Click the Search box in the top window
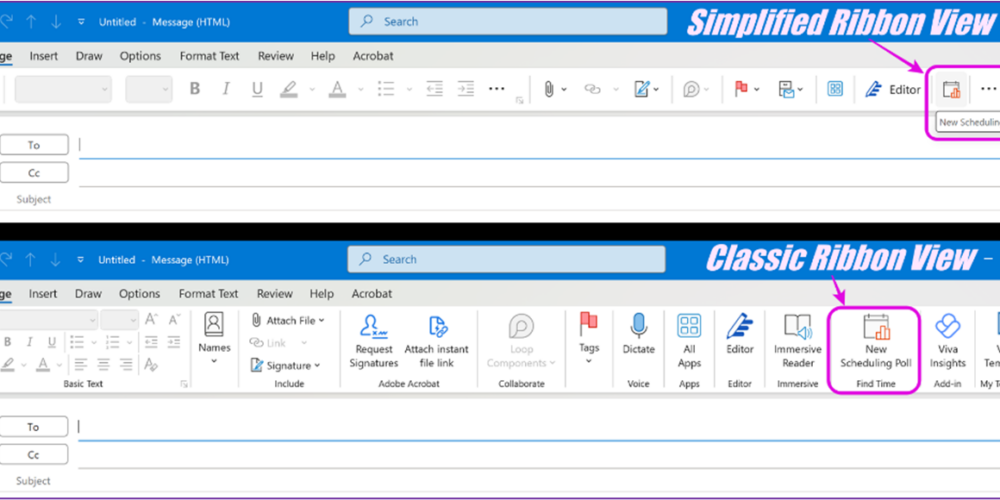Image resolution: width=1000 pixels, height=500 pixels. (508, 21)
